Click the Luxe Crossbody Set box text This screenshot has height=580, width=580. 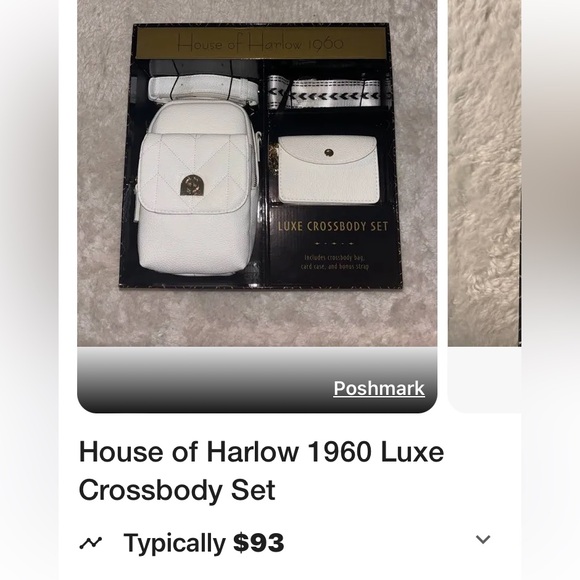333,226
